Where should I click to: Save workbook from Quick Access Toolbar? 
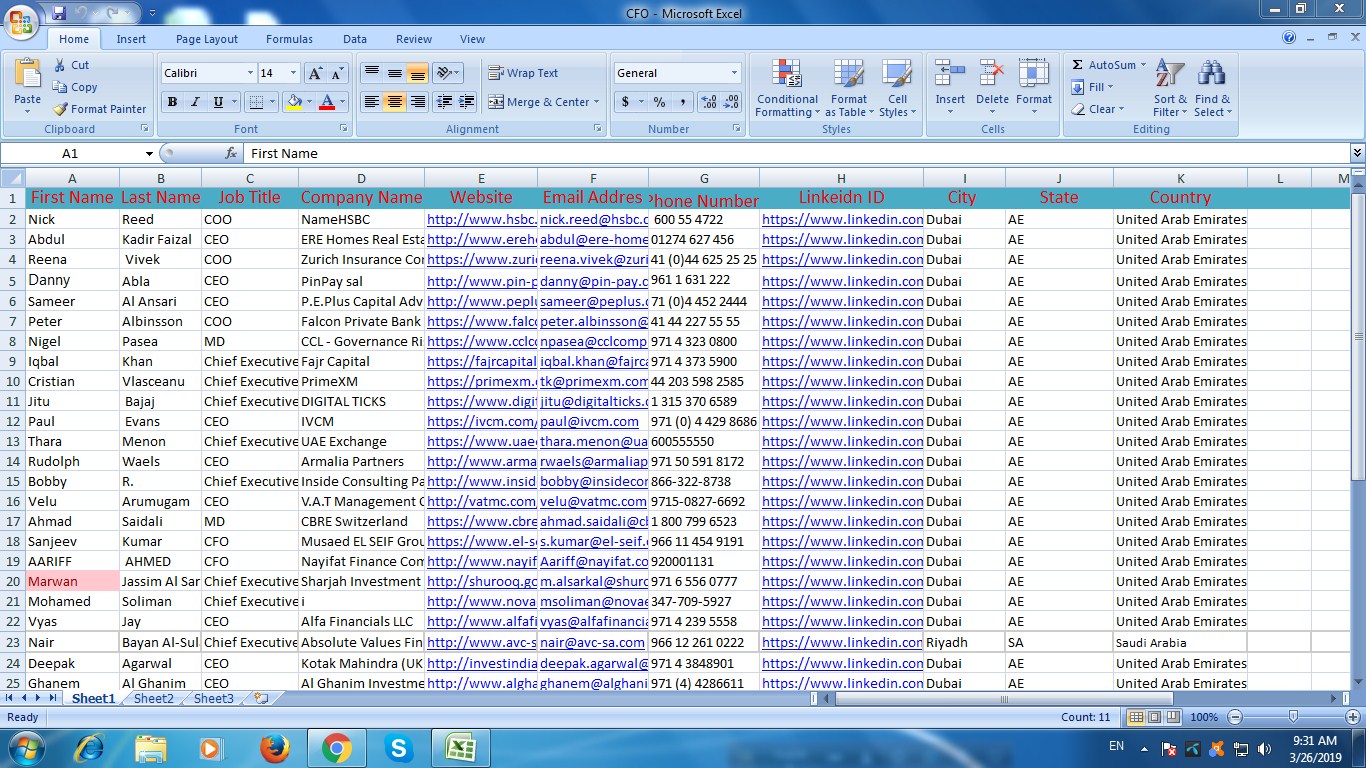(x=58, y=14)
